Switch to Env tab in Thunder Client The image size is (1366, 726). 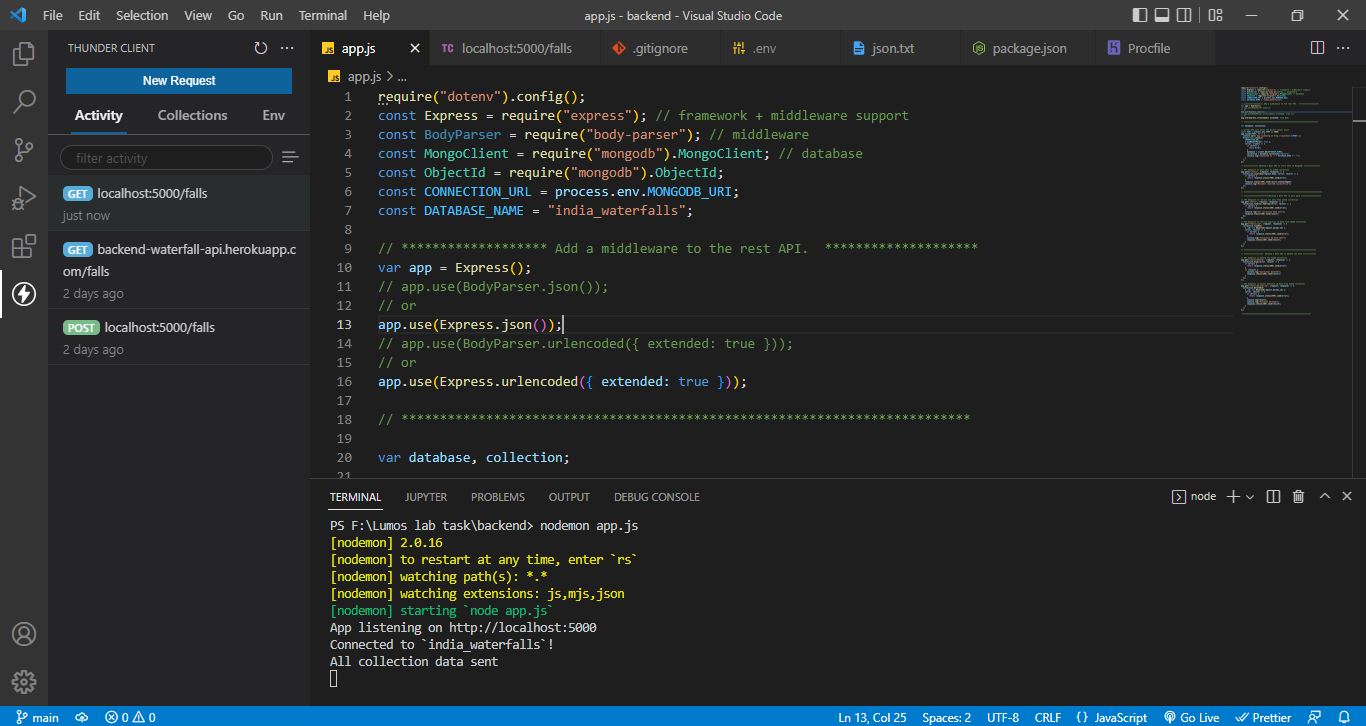pyautogui.click(x=274, y=115)
